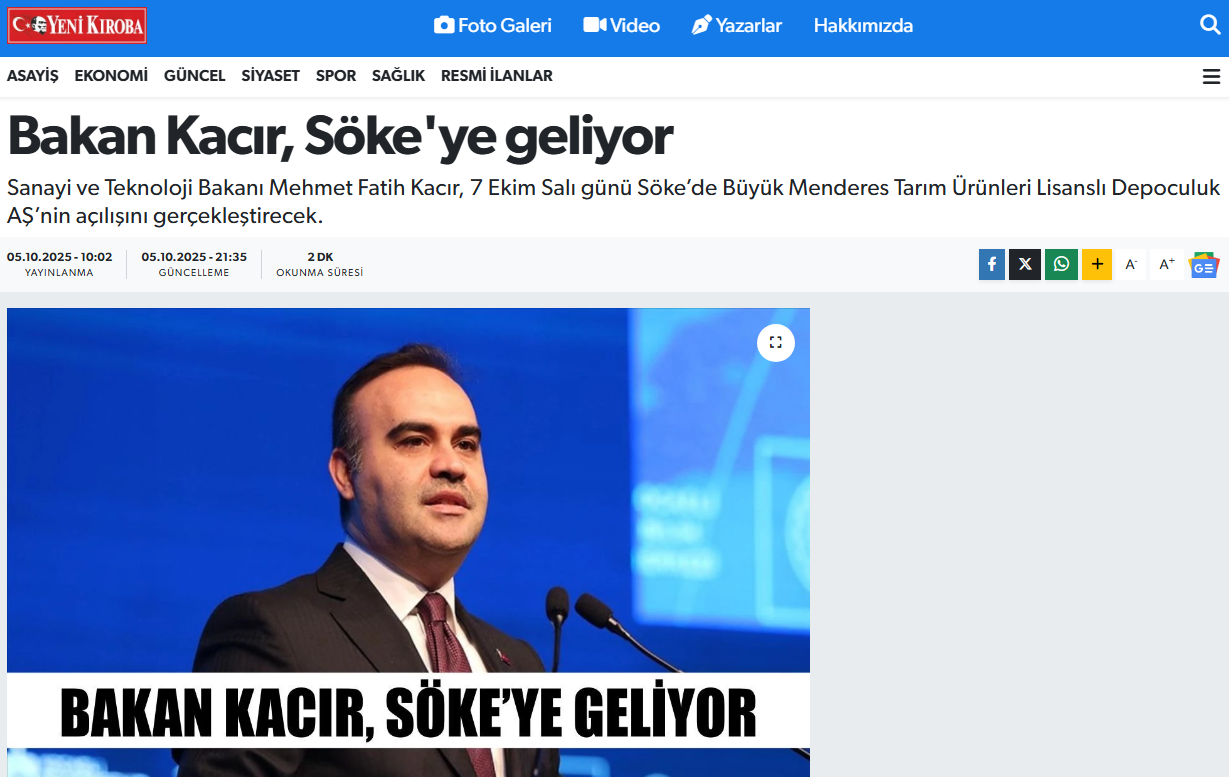This screenshot has height=777, width=1229.
Task: Decrease font size with A- button
Action: tap(1131, 264)
